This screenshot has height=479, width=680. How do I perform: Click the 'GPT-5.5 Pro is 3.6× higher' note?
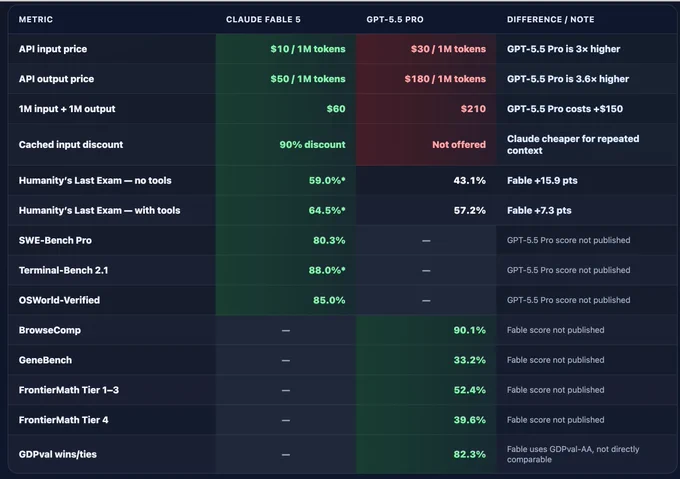(568, 79)
